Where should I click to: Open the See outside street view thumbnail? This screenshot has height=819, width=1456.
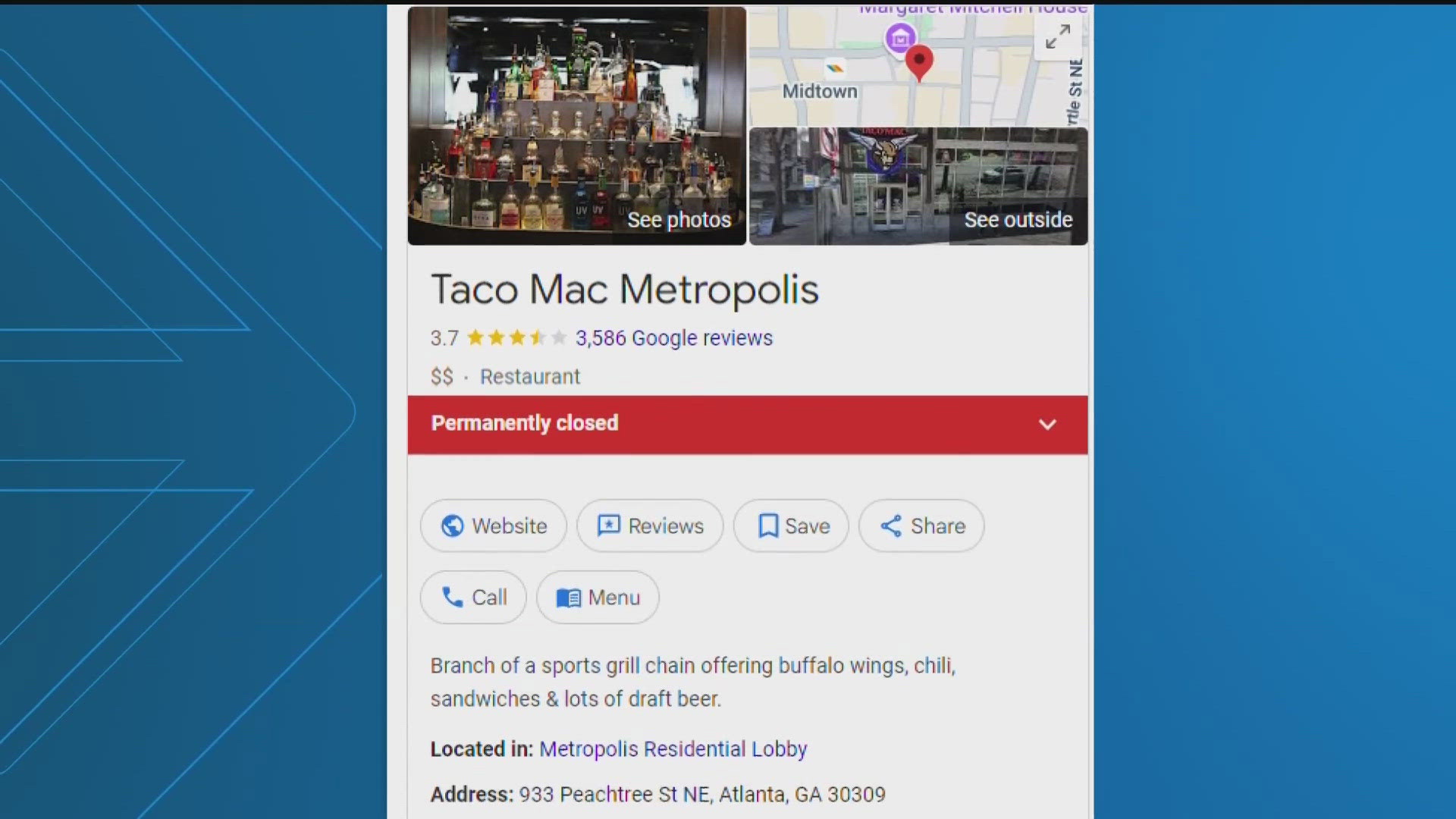pyautogui.click(x=918, y=187)
